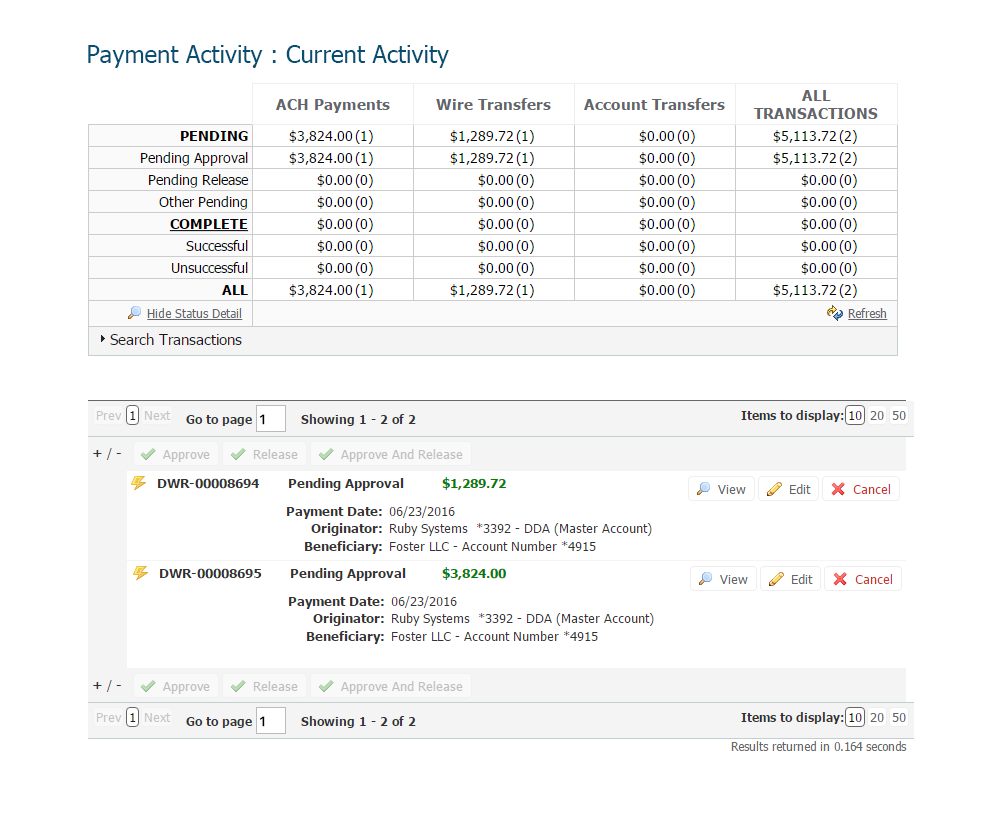Toggle top expand/collapse all +/- control
Viewport: 1000px width, 831px height.
point(107,453)
